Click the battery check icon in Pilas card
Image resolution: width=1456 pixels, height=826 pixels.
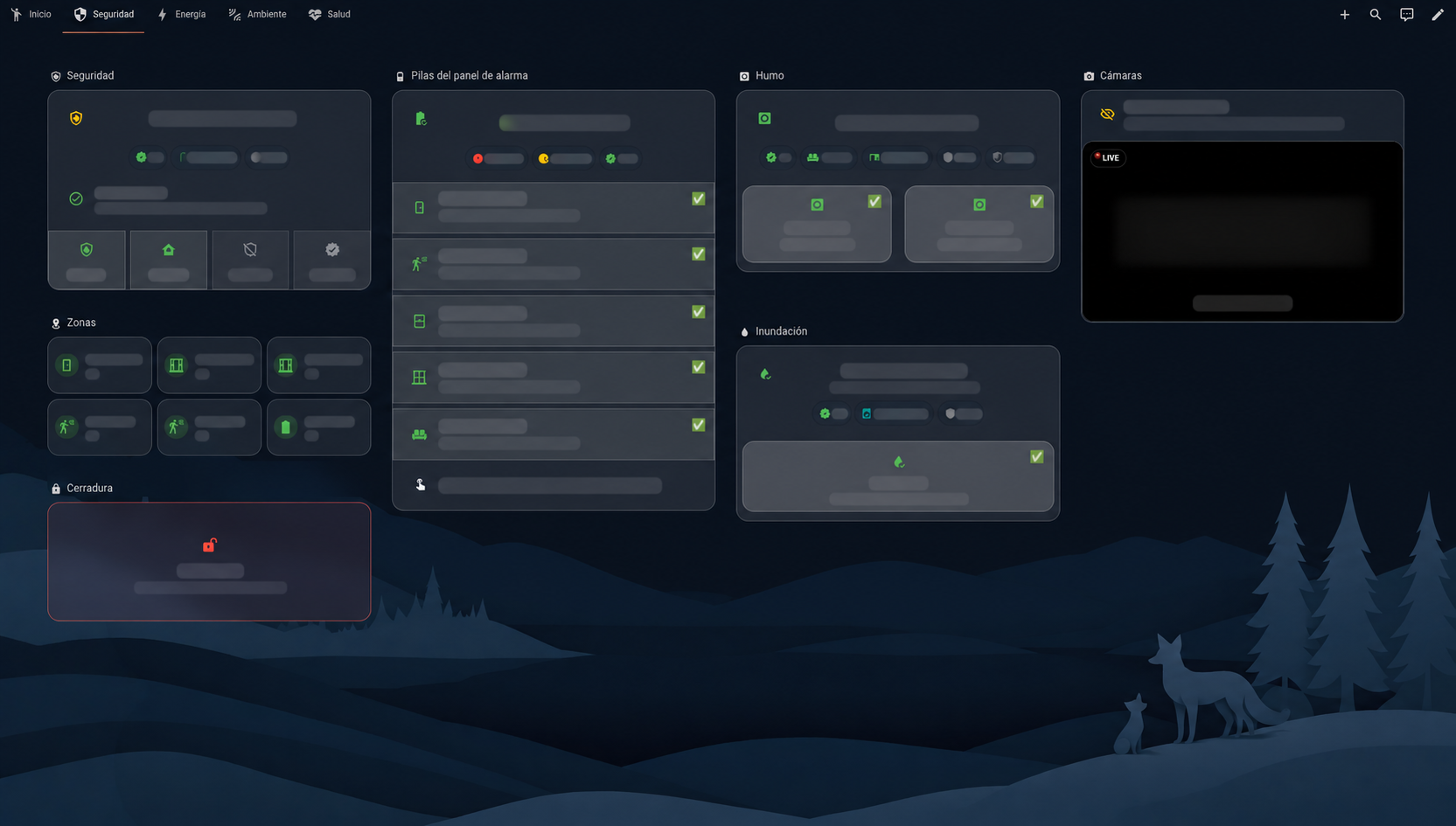(x=421, y=119)
